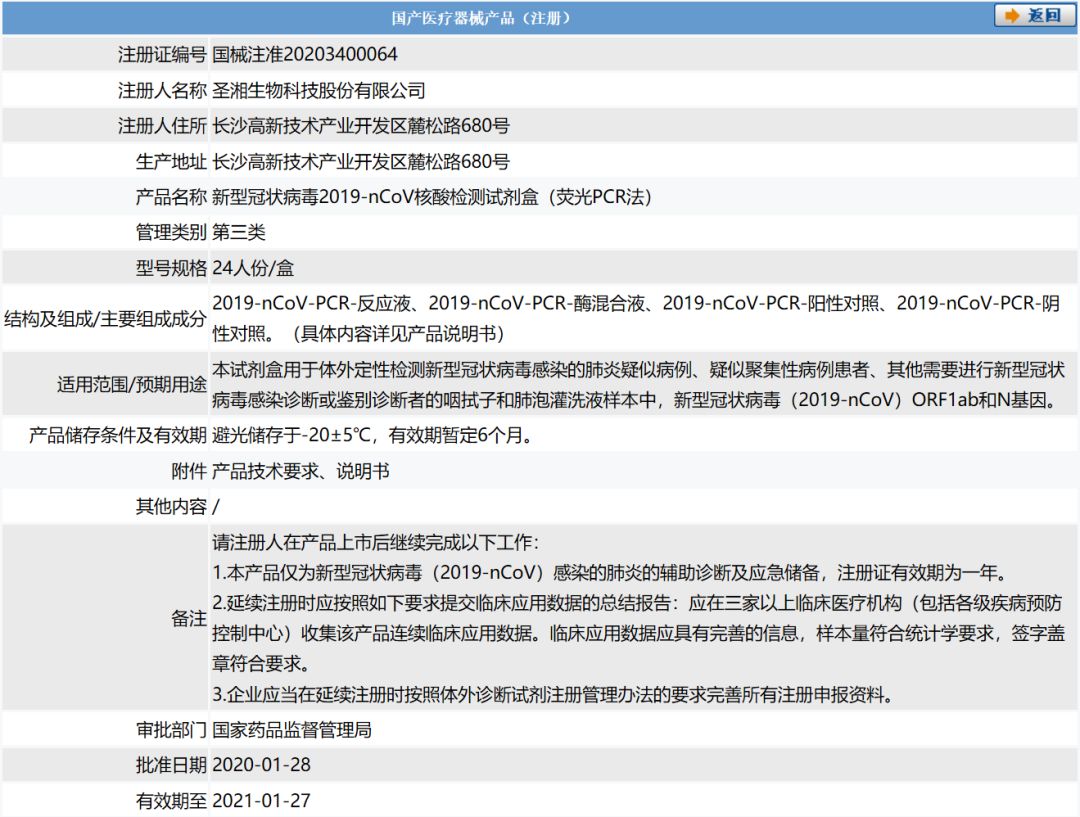Click expiry date 2021-01-27
The image size is (1080, 817).
pos(262,801)
